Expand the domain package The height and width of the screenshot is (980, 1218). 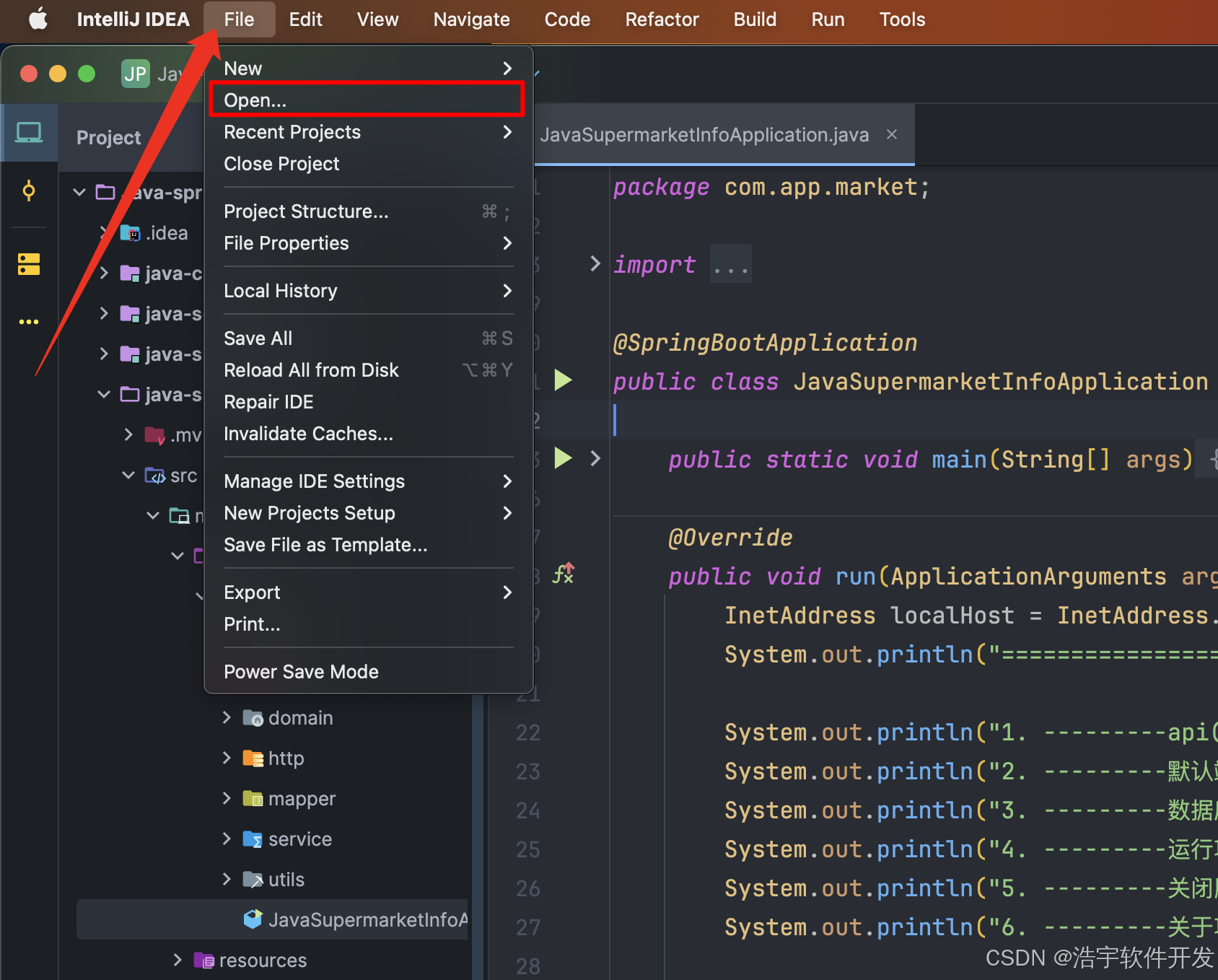(227, 717)
